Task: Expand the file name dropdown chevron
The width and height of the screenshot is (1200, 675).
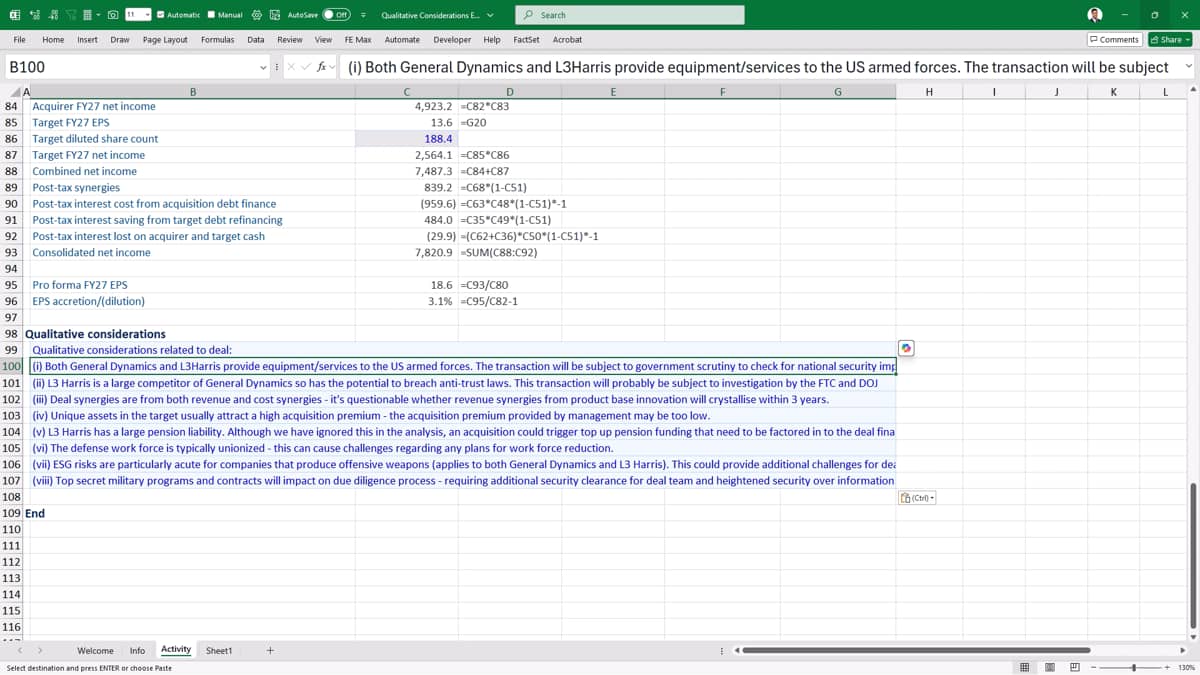Action: click(x=491, y=15)
